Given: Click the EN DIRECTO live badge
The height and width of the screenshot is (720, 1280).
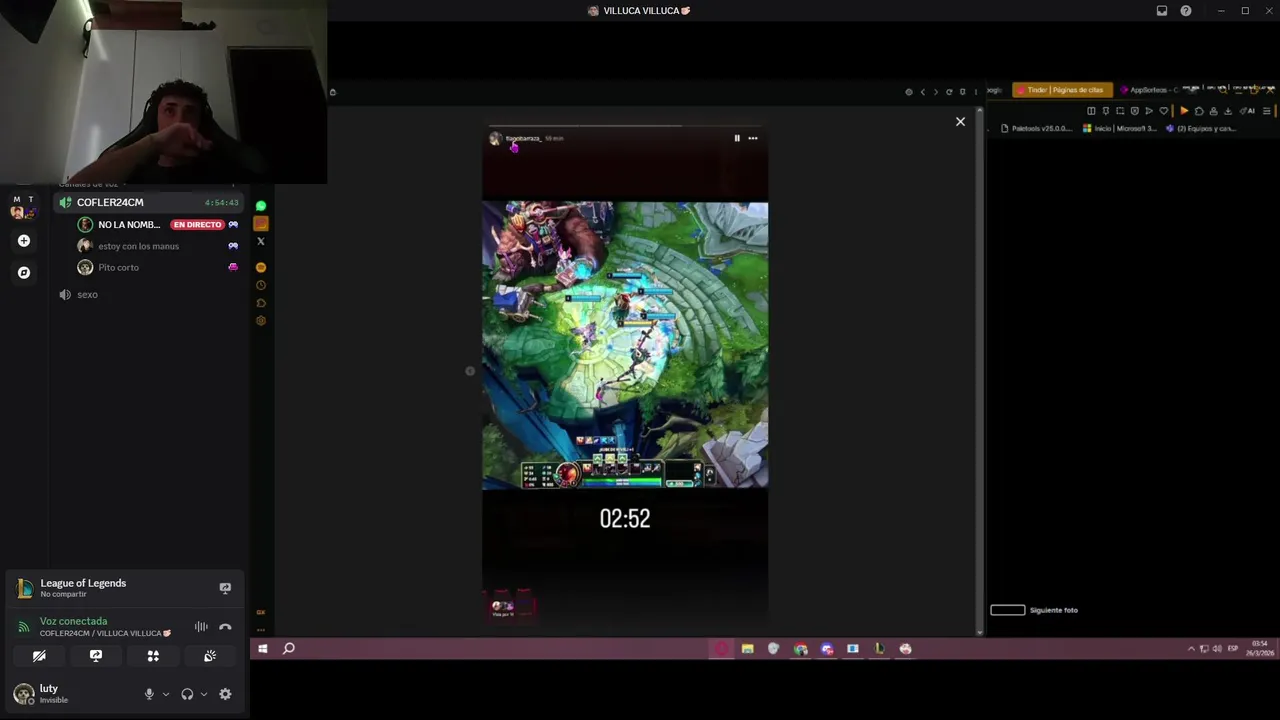Looking at the screenshot, I should tap(197, 225).
